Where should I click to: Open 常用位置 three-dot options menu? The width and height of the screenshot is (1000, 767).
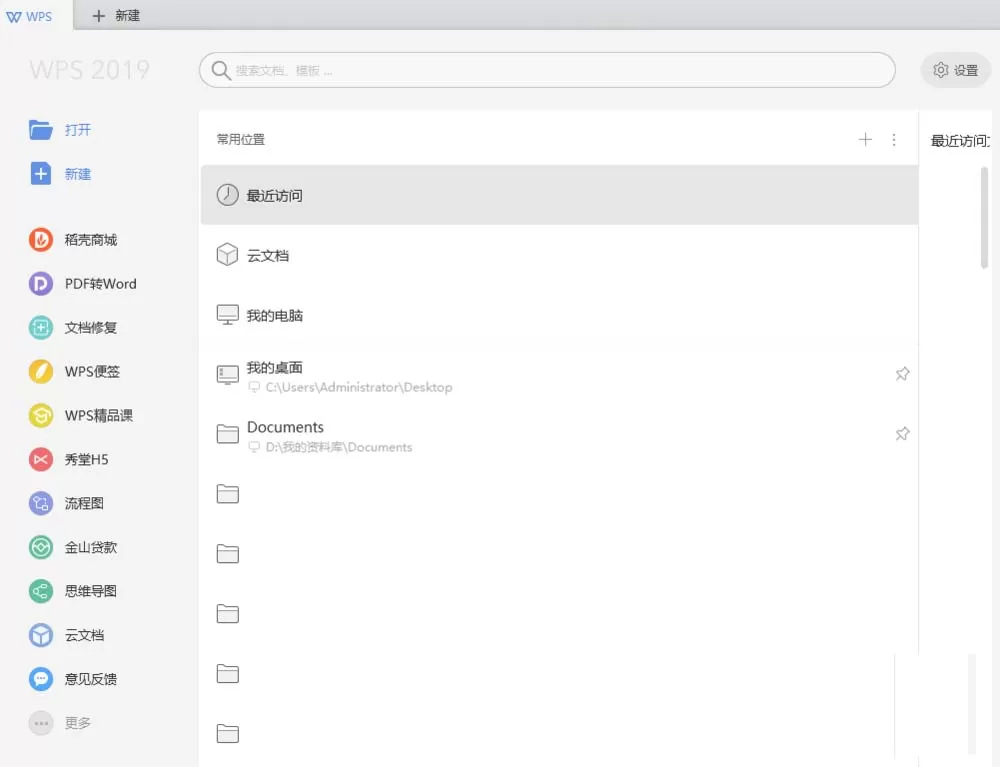[894, 140]
